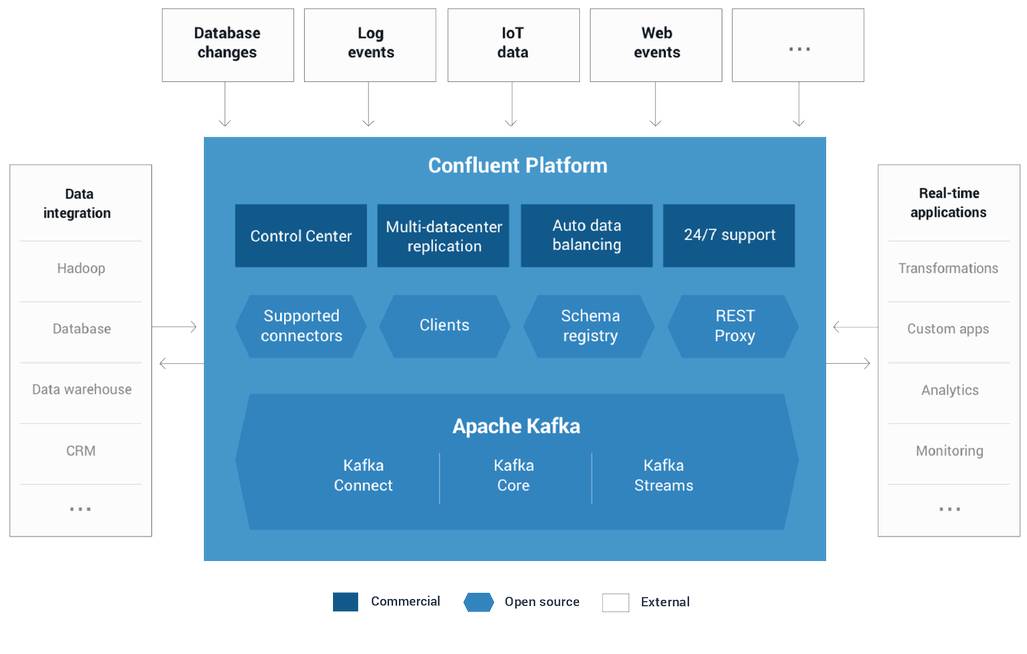Click the Supported connectors hexagon
The height and width of the screenshot is (654, 1027).
[301, 326]
